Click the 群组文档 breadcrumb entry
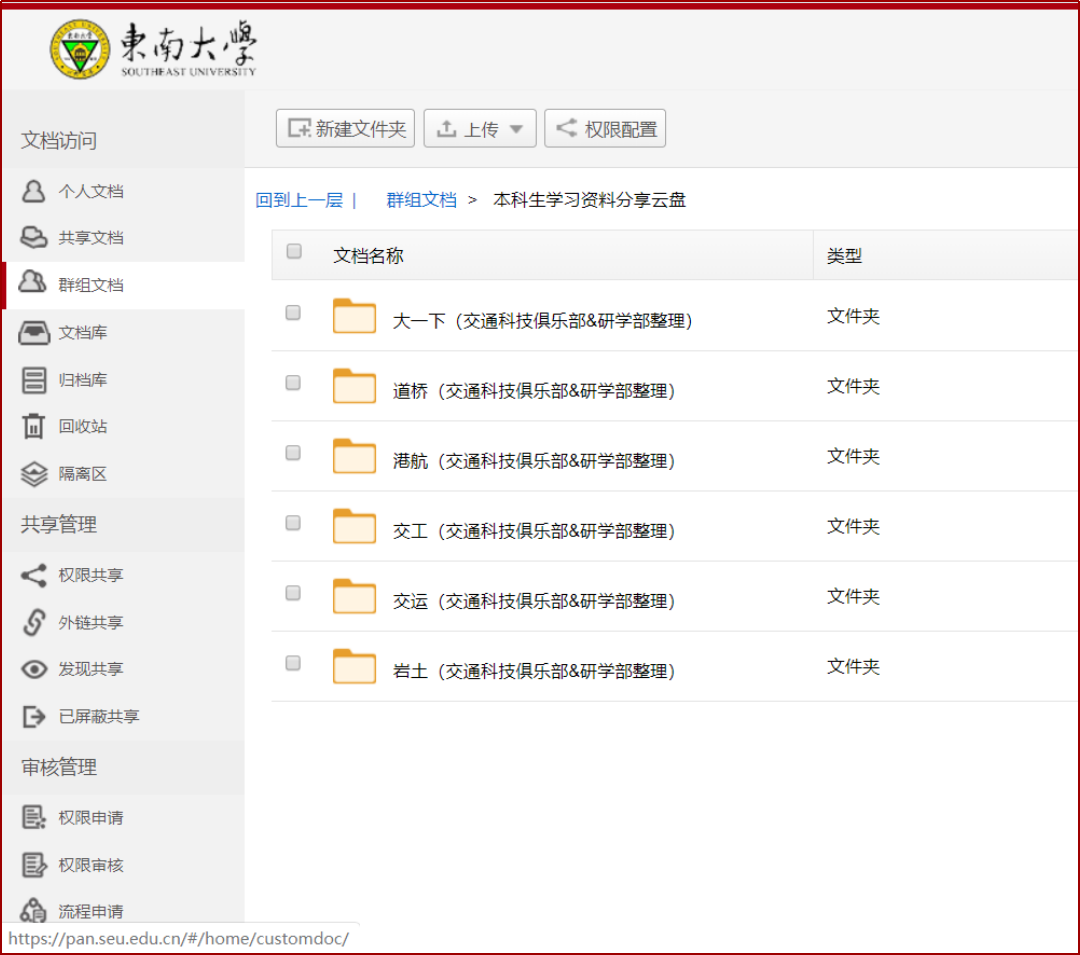The image size is (1080, 955). tap(421, 200)
